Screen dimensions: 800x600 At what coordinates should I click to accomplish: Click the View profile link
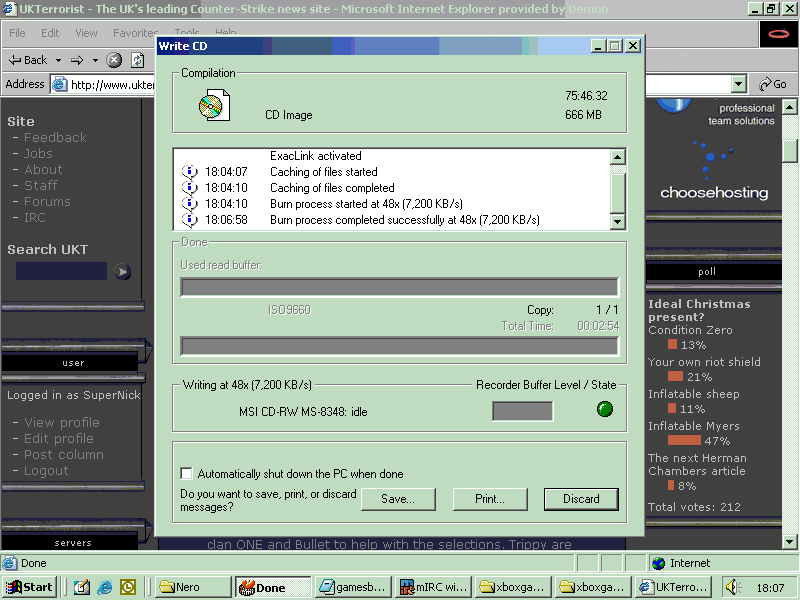[62, 422]
